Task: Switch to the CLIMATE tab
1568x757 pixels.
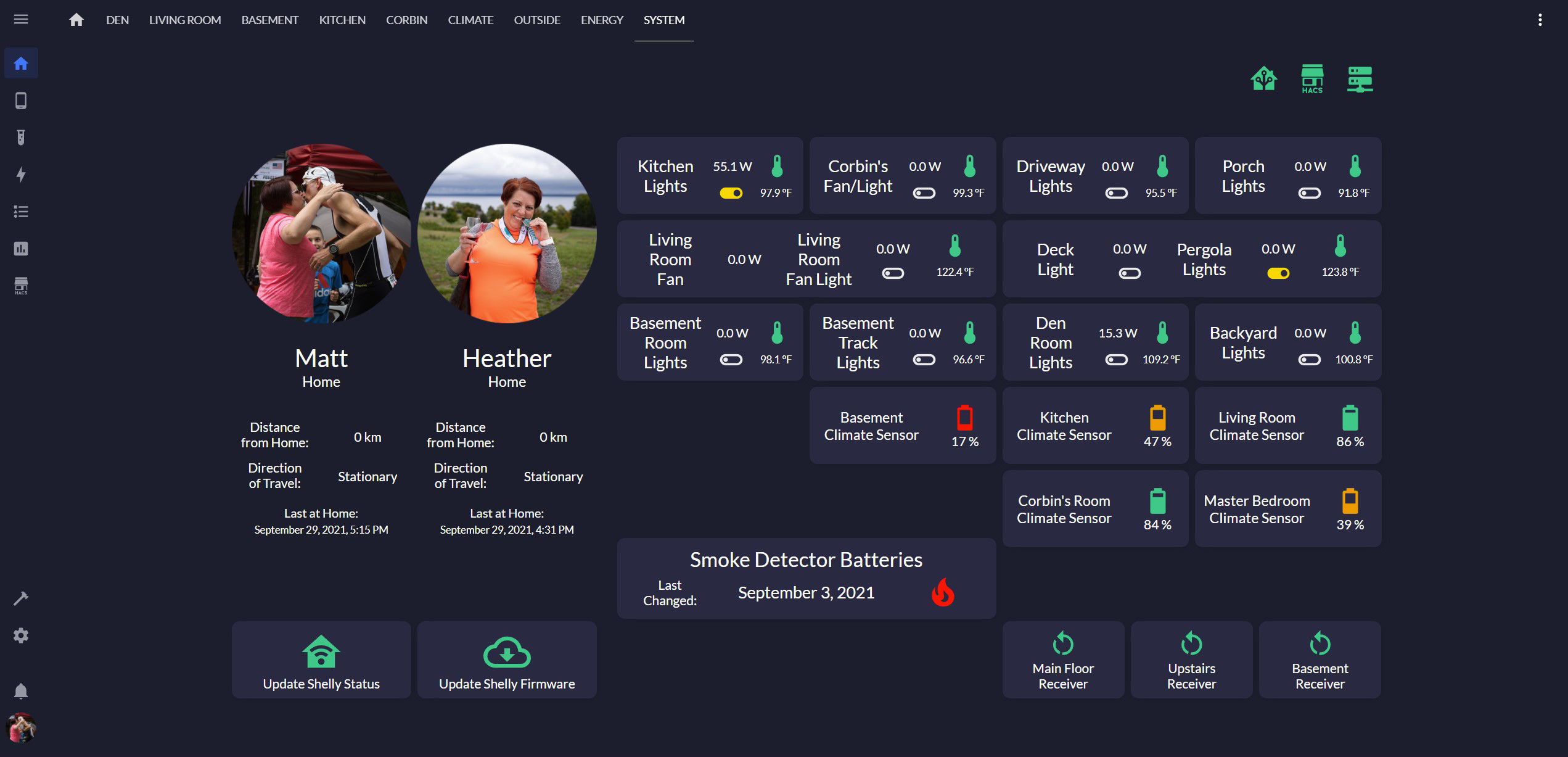Action: (470, 20)
